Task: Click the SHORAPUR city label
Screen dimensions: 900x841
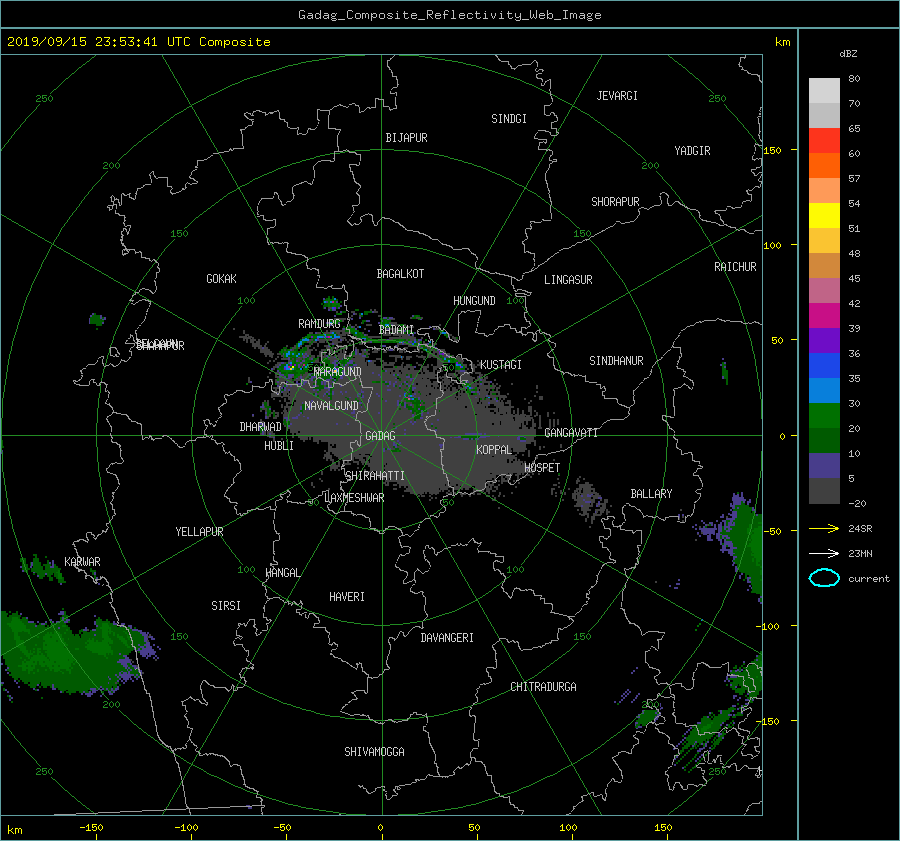Action: 615,202
